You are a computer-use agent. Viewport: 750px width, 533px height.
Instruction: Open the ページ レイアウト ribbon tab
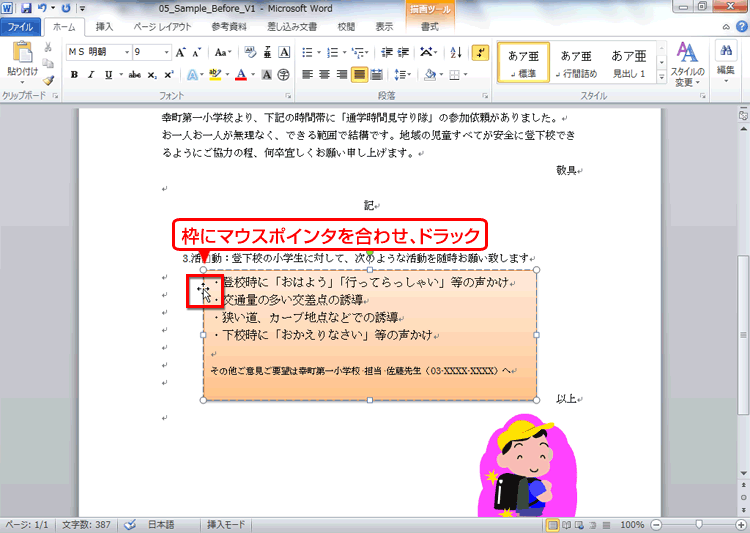point(162,27)
